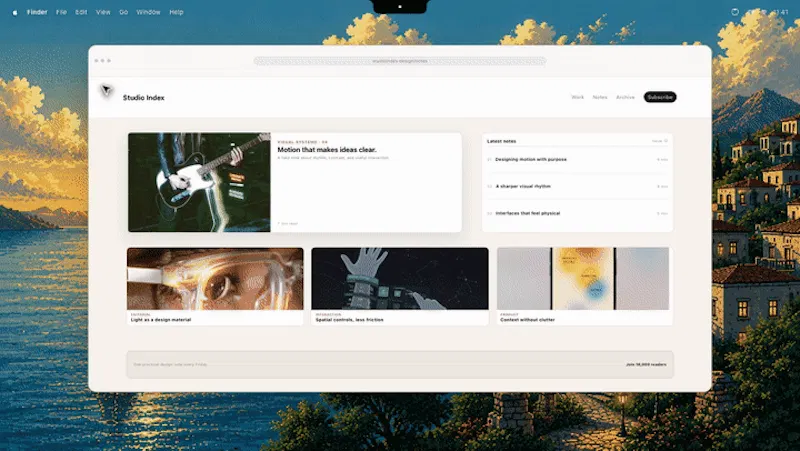Screen dimensions: 800x451
Task: Click the Studio Index site title
Action: [x=143, y=97]
